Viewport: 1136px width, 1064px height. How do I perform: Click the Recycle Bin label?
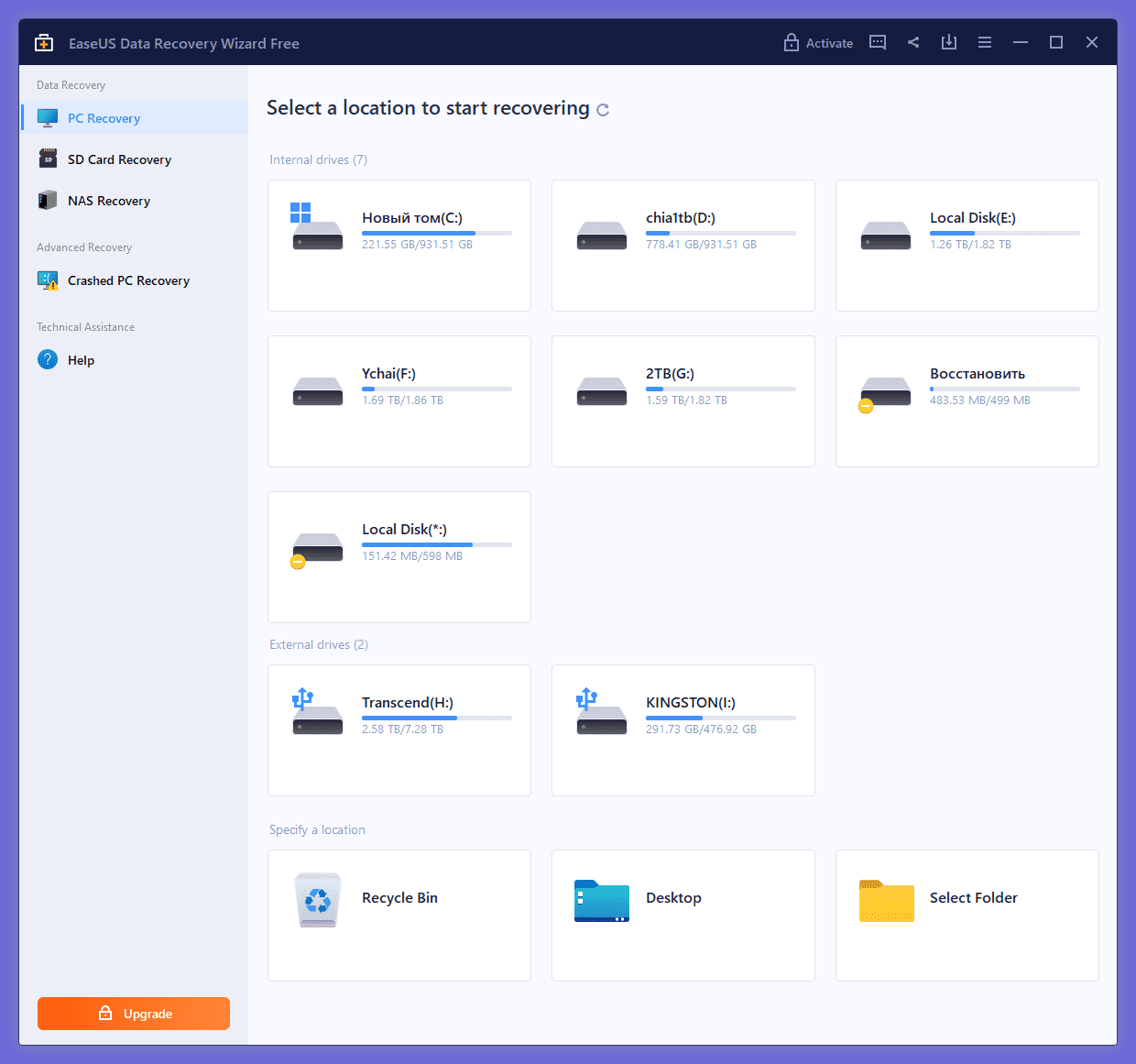pos(399,898)
